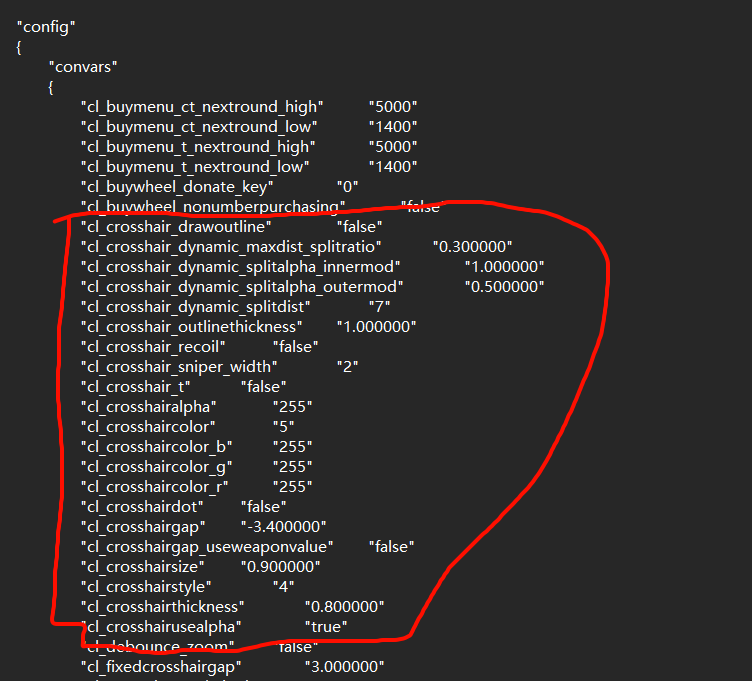Screen dimensions: 752x681
Task: Click "5000" value of ct_nextround_high
Action: pyautogui.click(x=393, y=107)
